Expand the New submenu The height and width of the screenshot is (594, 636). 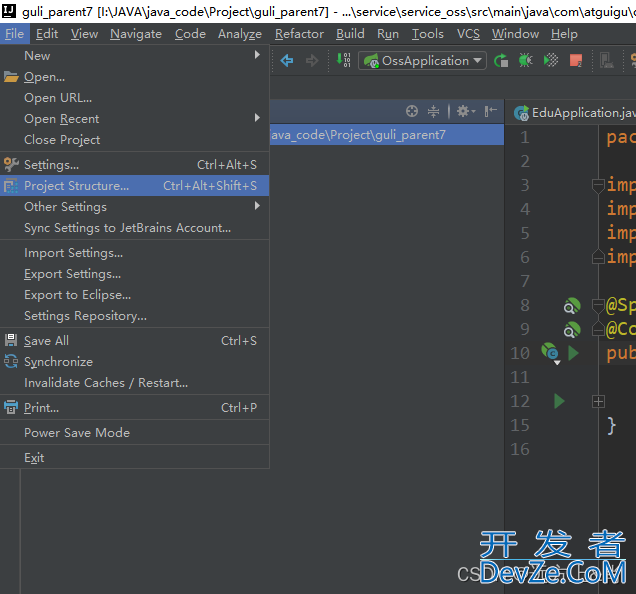135,56
